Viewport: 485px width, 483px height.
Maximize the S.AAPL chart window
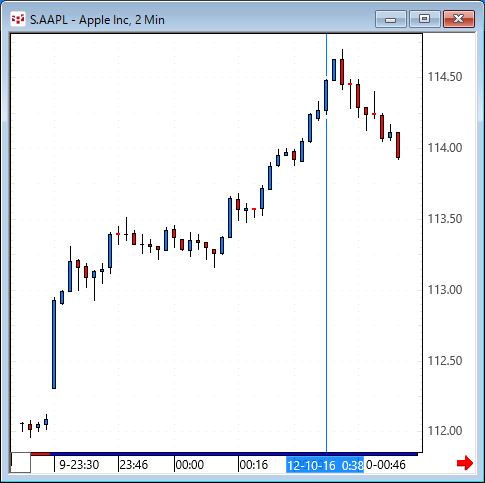point(424,19)
